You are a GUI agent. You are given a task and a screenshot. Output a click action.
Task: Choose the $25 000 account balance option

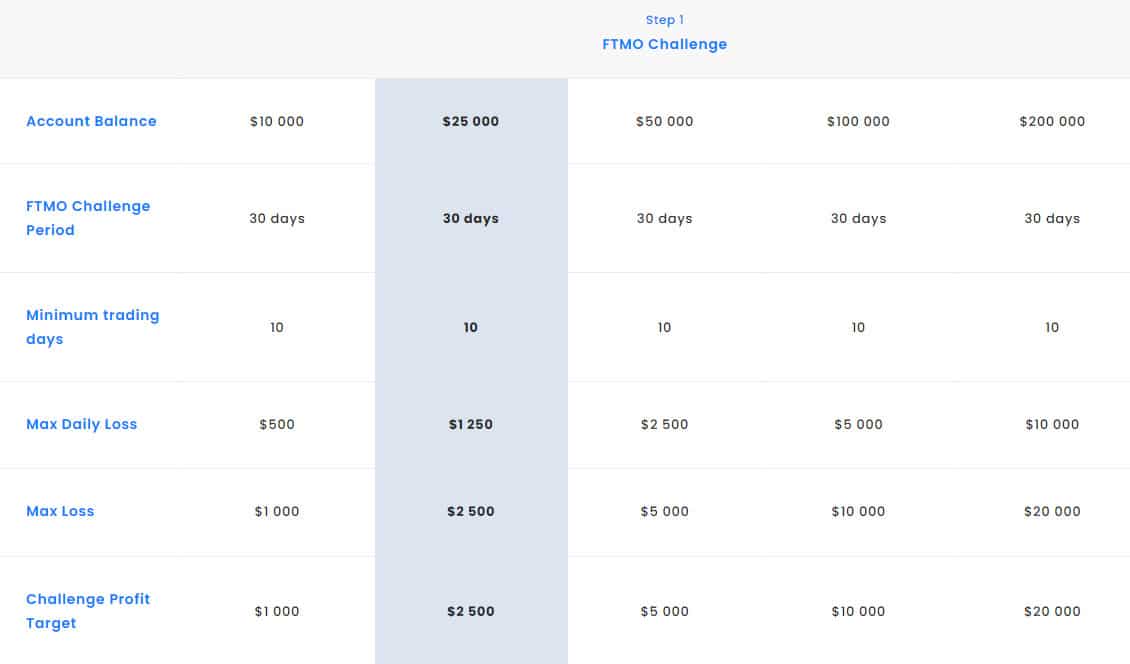click(x=471, y=121)
